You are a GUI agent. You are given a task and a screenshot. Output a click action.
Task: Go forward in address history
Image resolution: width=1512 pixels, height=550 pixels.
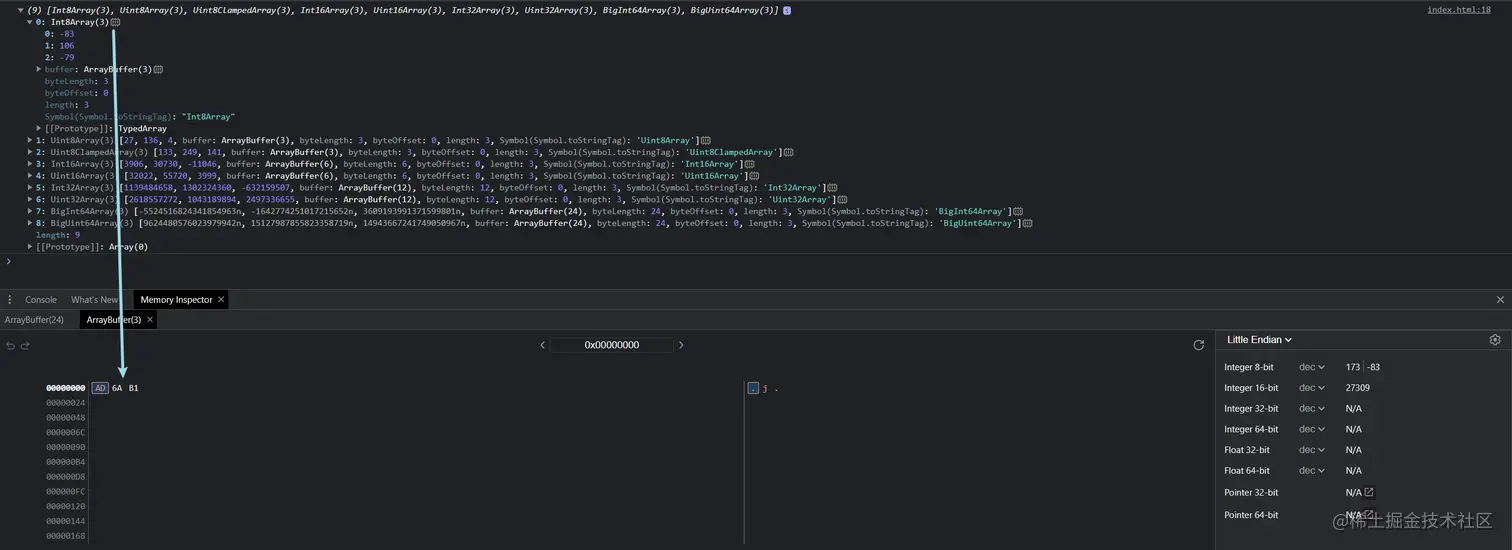click(25, 345)
